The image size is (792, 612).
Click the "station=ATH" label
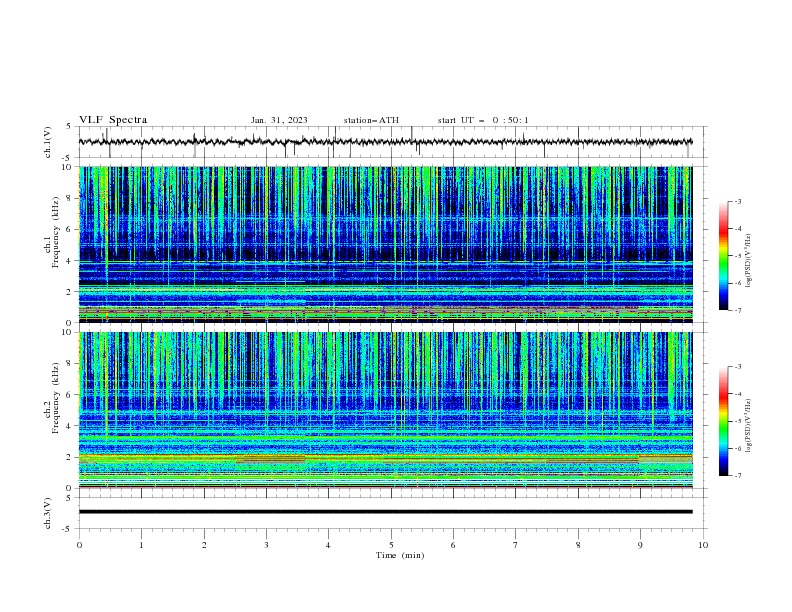point(371,120)
